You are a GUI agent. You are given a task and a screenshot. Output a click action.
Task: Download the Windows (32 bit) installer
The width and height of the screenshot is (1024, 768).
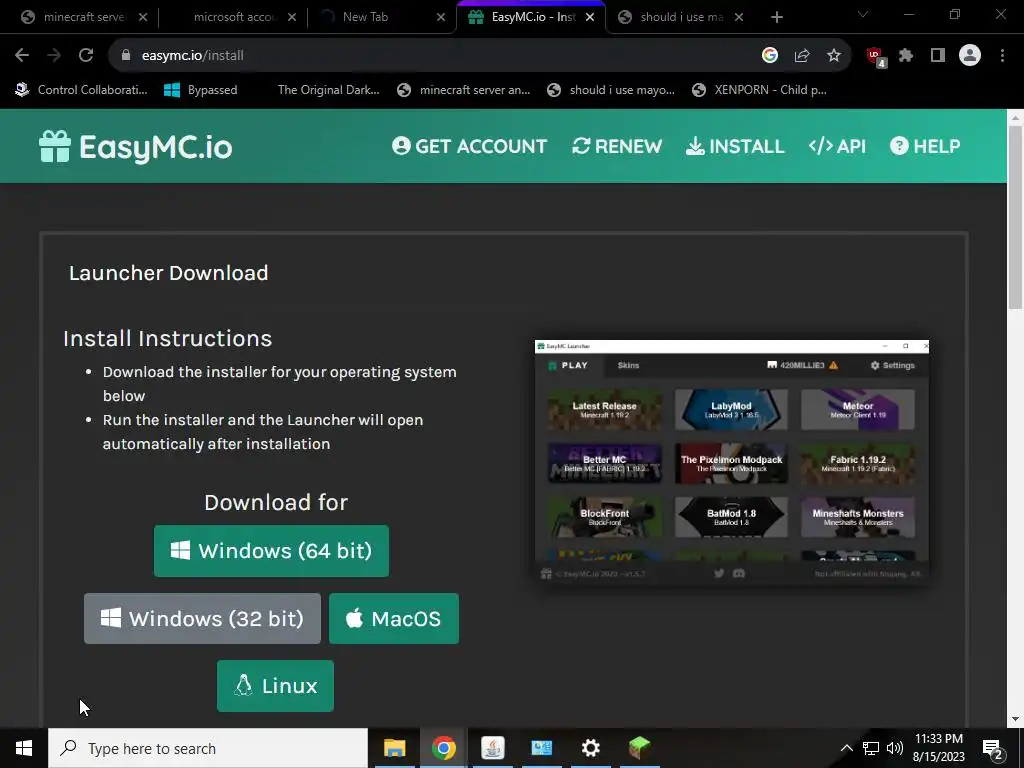[x=202, y=618]
